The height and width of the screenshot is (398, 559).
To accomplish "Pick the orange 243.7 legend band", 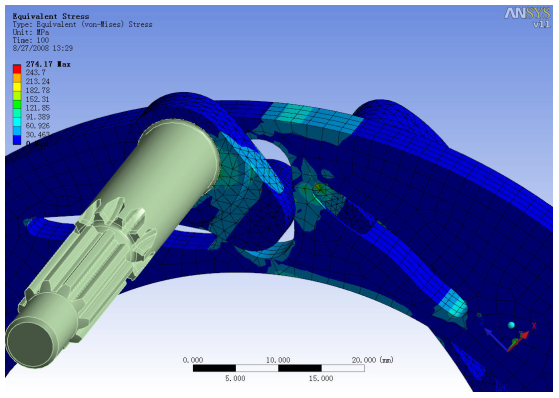I will click(x=17, y=77).
